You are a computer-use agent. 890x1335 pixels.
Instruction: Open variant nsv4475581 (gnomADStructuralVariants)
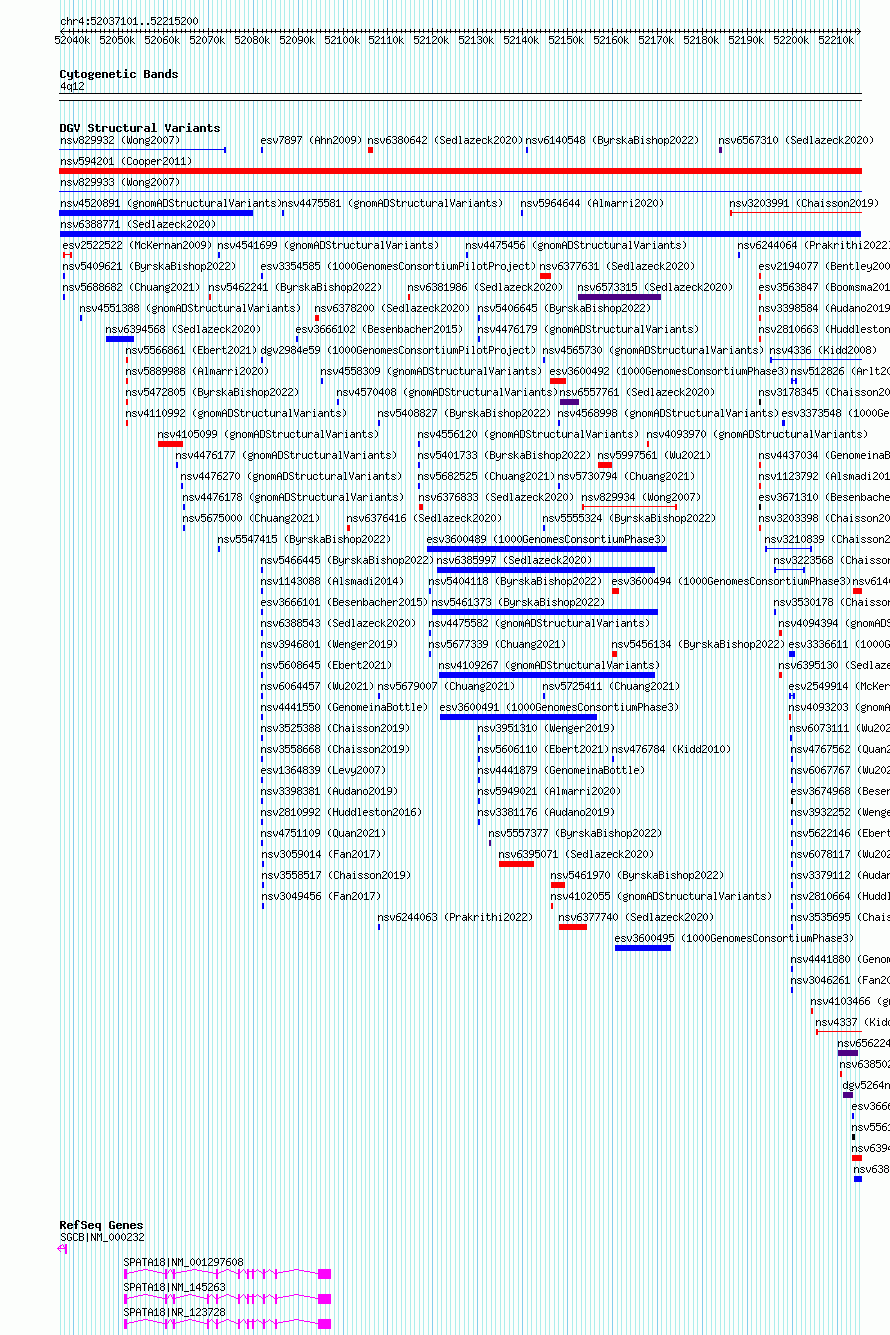point(391,203)
